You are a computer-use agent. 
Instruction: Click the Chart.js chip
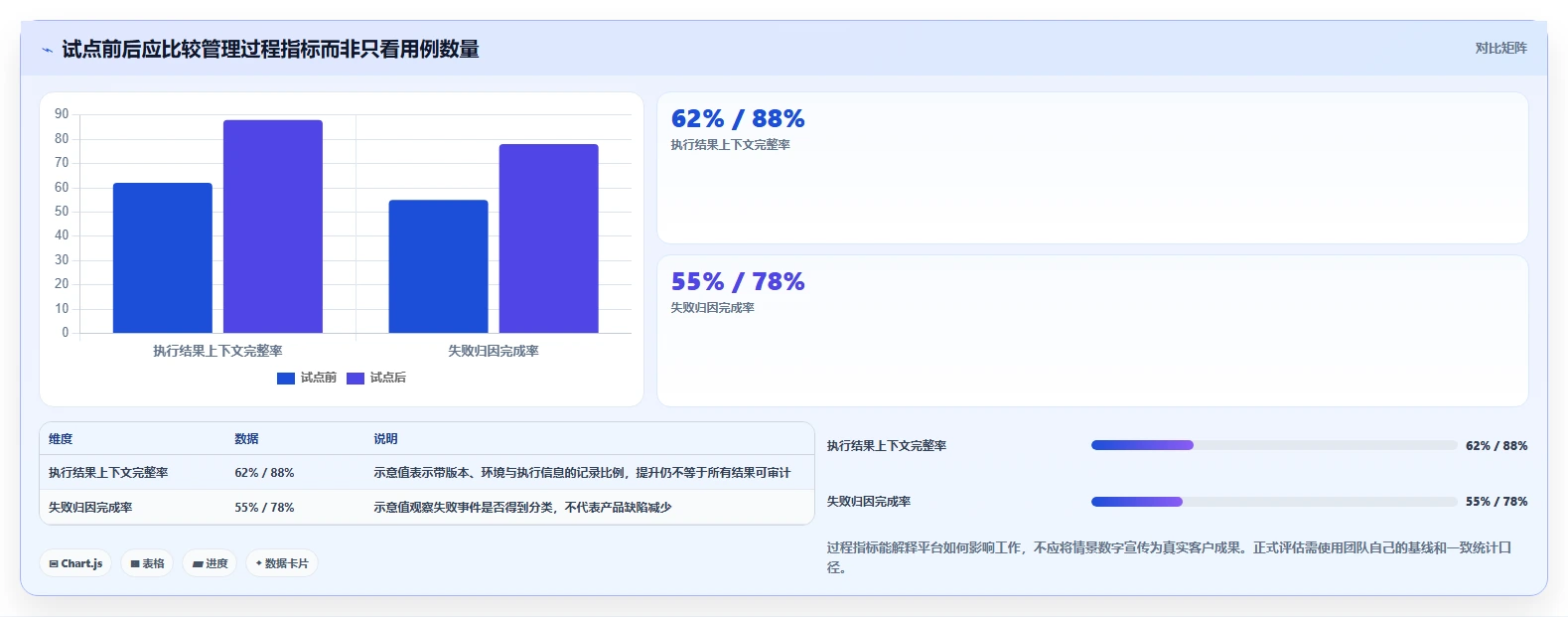pyautogui.click(x=75, y=563)
